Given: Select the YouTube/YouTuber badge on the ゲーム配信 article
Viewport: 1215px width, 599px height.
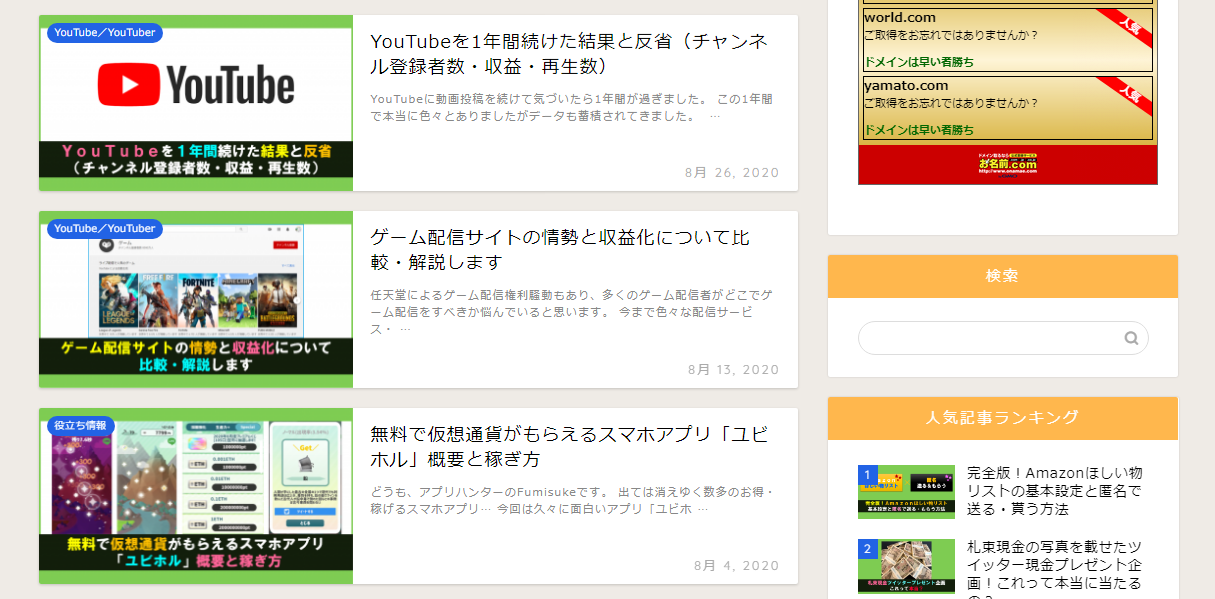Looking at the screenshot, I should 105,229.
